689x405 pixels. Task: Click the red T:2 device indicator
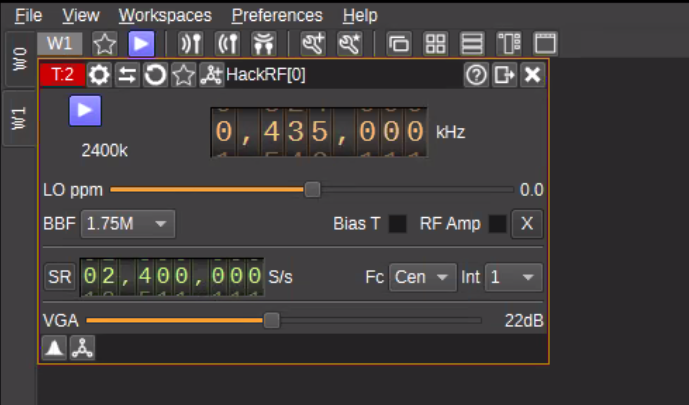(x=62, y=75)
